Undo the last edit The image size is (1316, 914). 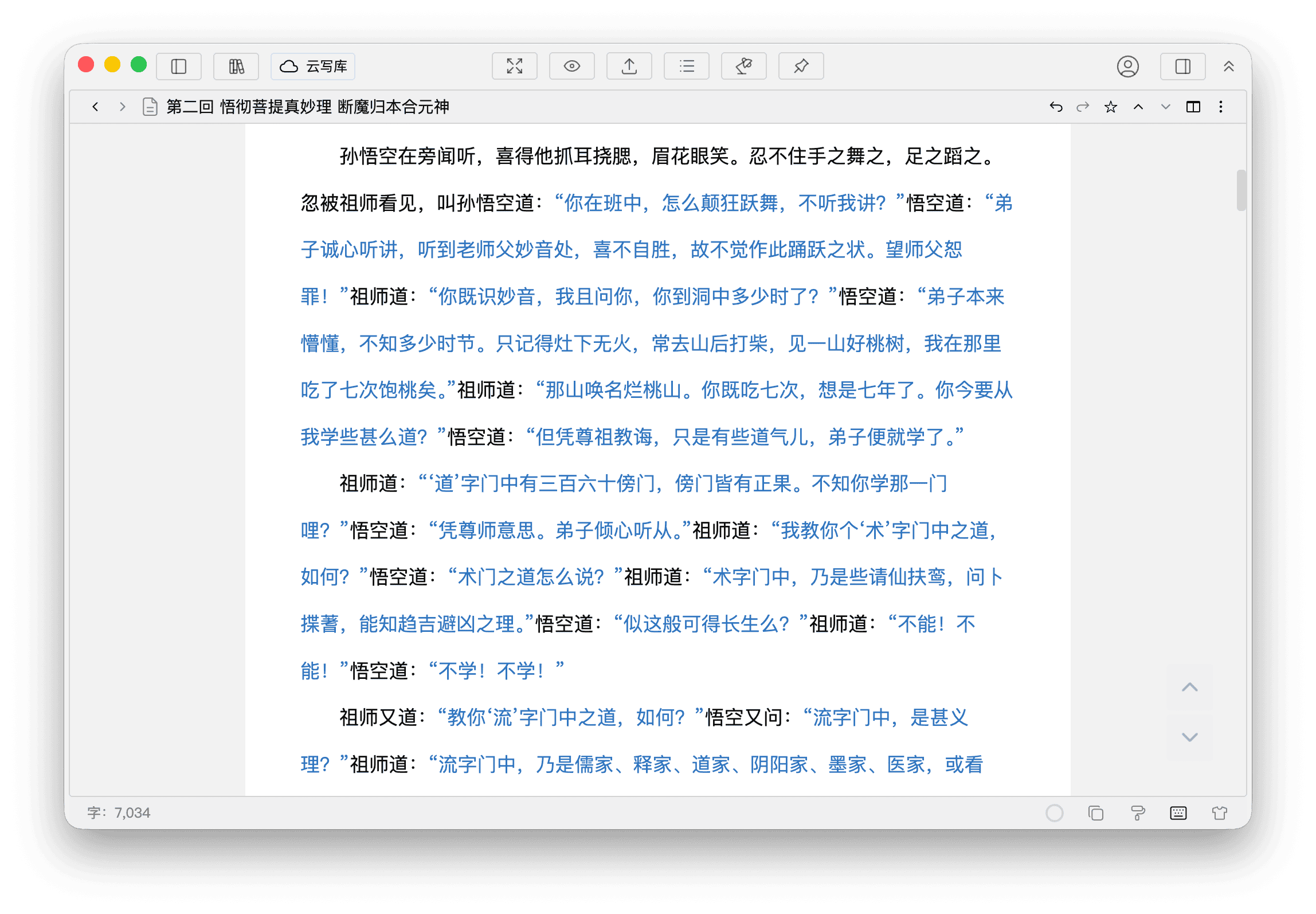point(1056,107)
